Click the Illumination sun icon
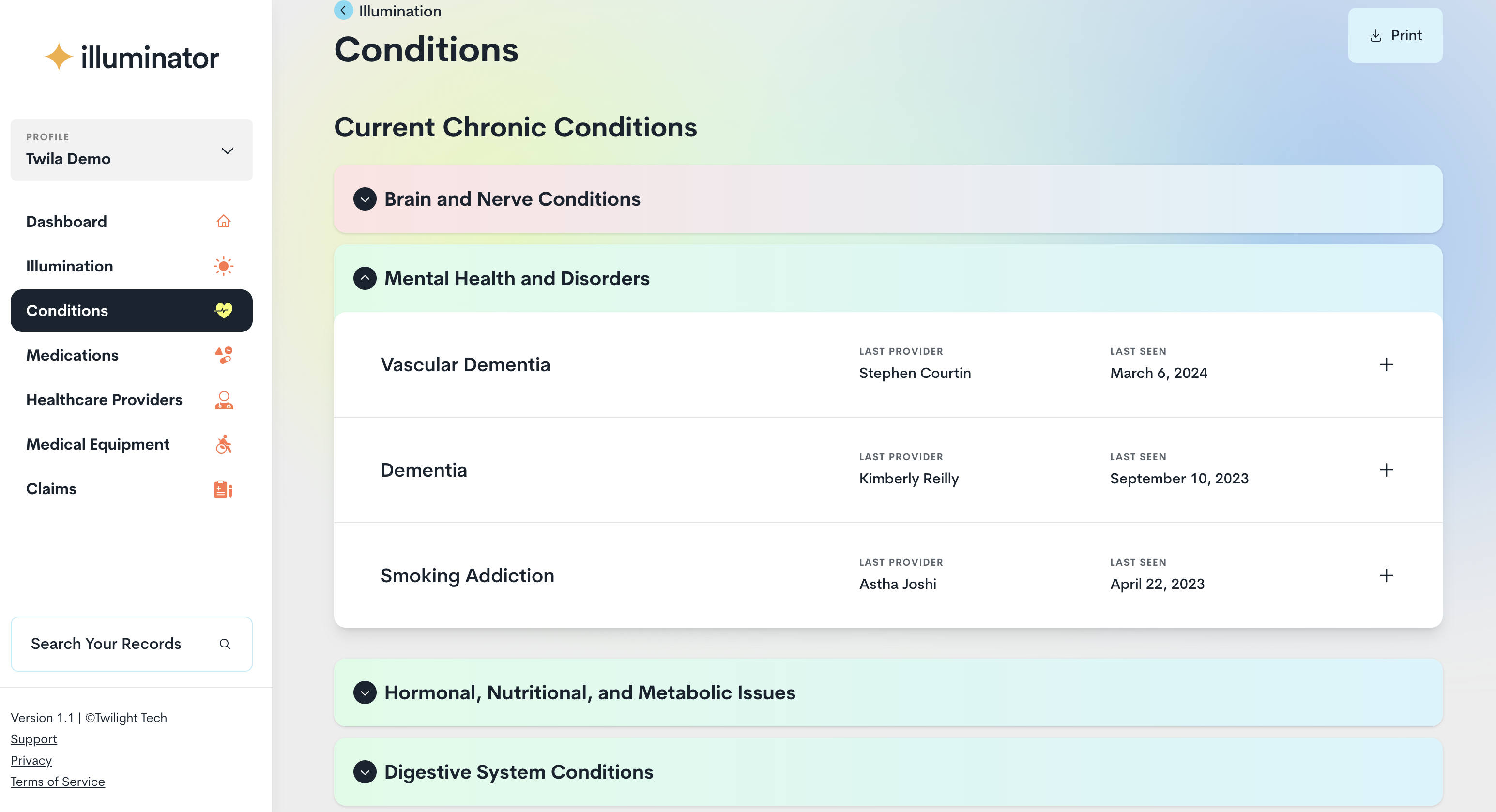1496x812 pixels. pos(224,266)
